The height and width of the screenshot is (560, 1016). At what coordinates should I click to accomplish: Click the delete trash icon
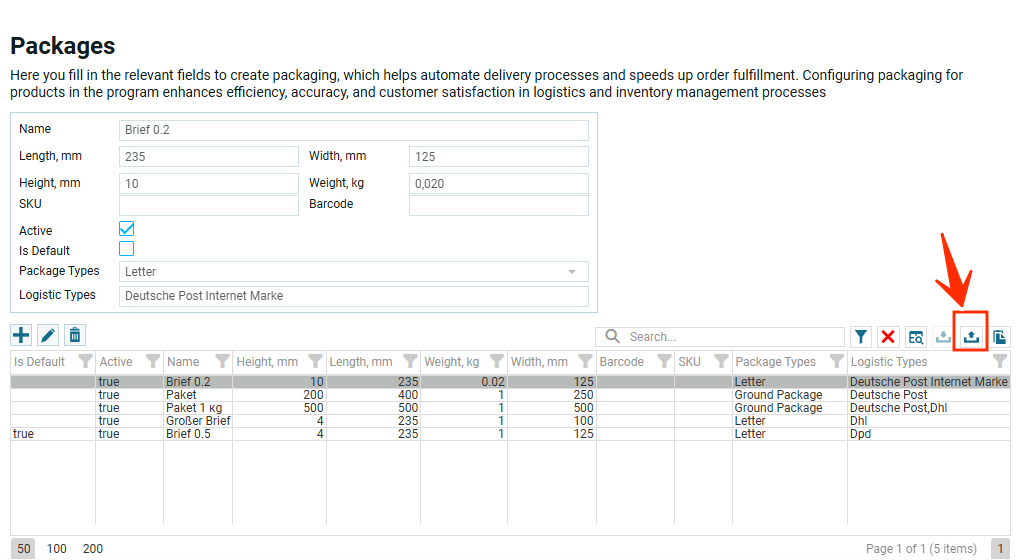point(75,335)
